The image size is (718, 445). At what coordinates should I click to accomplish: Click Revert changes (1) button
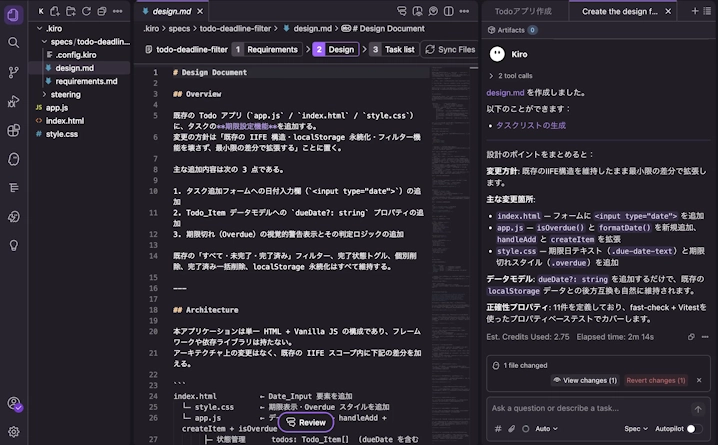[x=656, y=380]
